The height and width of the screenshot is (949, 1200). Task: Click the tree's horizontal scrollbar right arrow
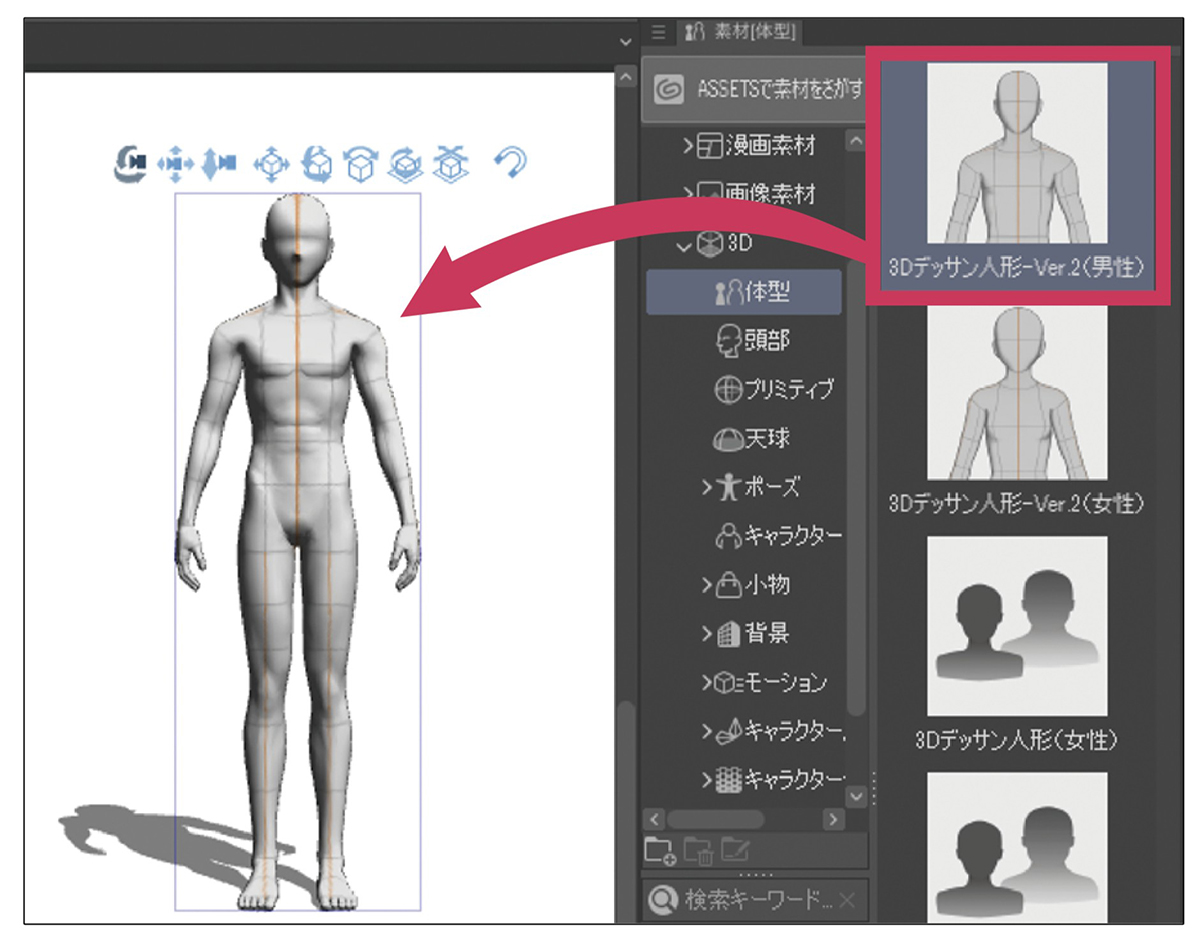(833, 819)
